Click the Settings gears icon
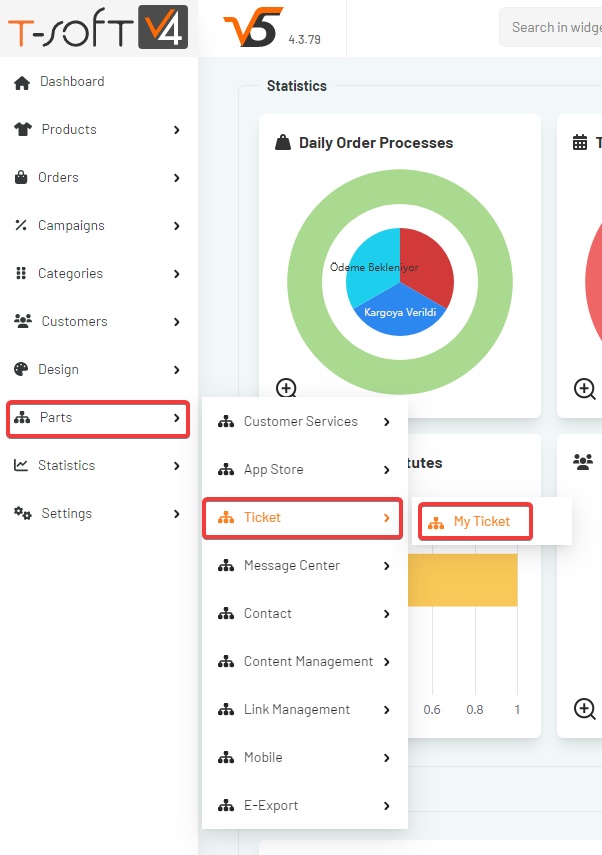The image size is (602, 855). pyautogui.click(x=22, y=514)
